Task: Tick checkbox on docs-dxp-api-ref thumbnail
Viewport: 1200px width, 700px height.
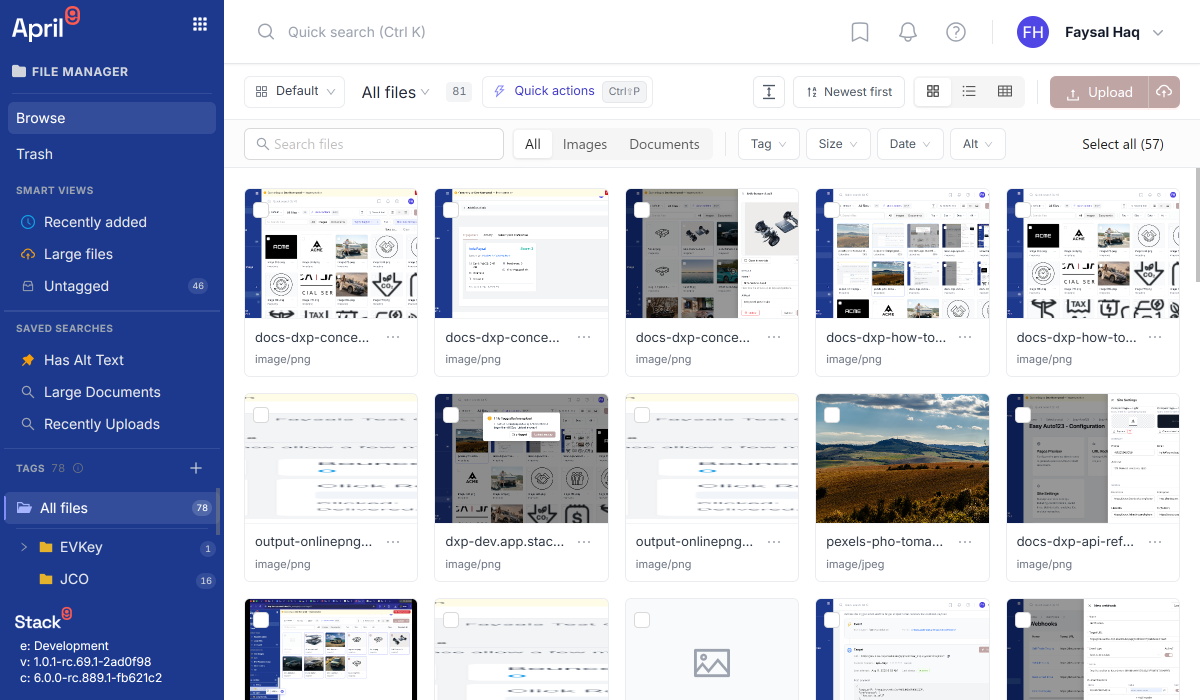Action: [x=1022, y=414]
